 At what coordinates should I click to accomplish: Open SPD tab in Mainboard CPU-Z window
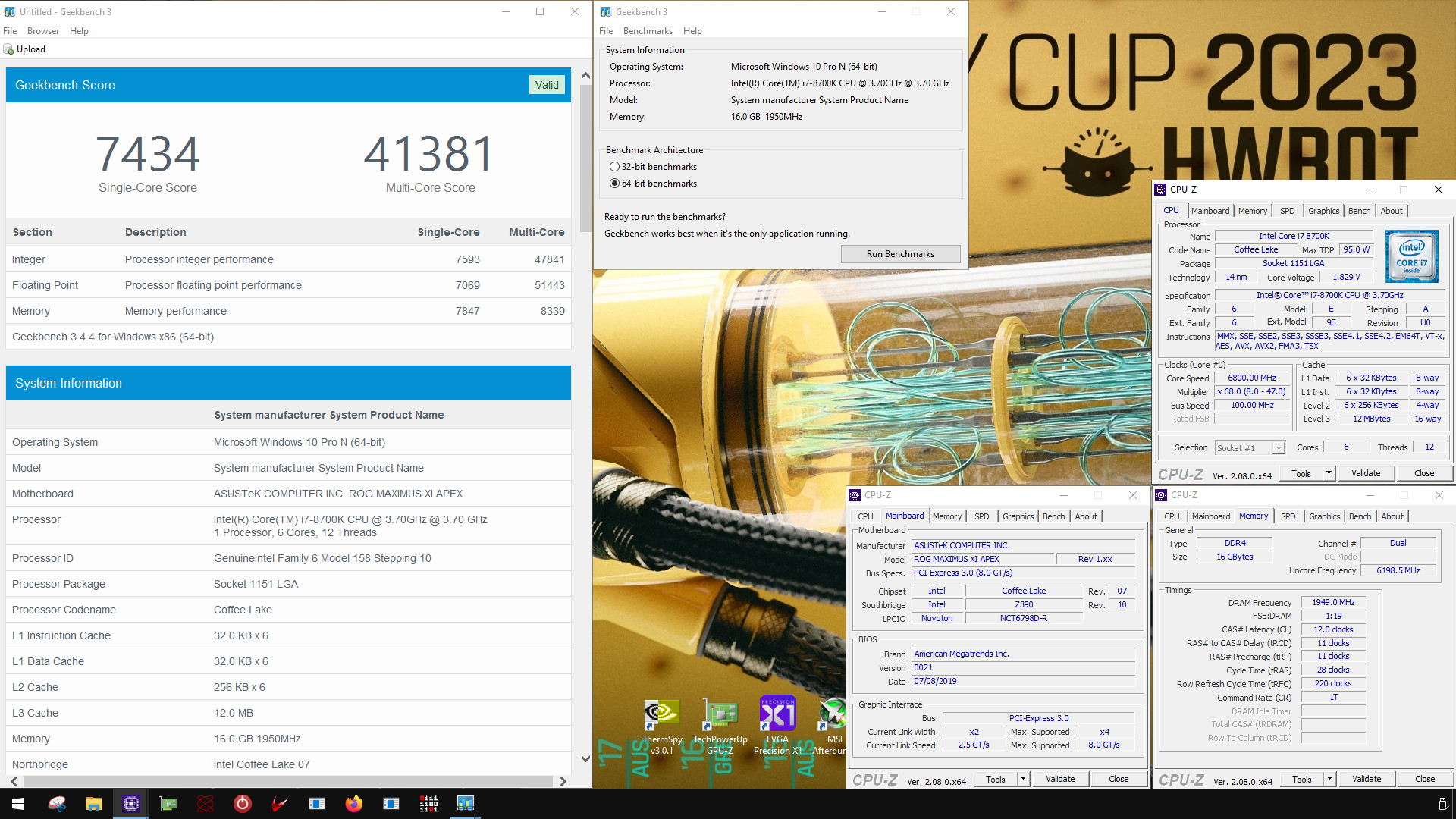click(981, 516)
